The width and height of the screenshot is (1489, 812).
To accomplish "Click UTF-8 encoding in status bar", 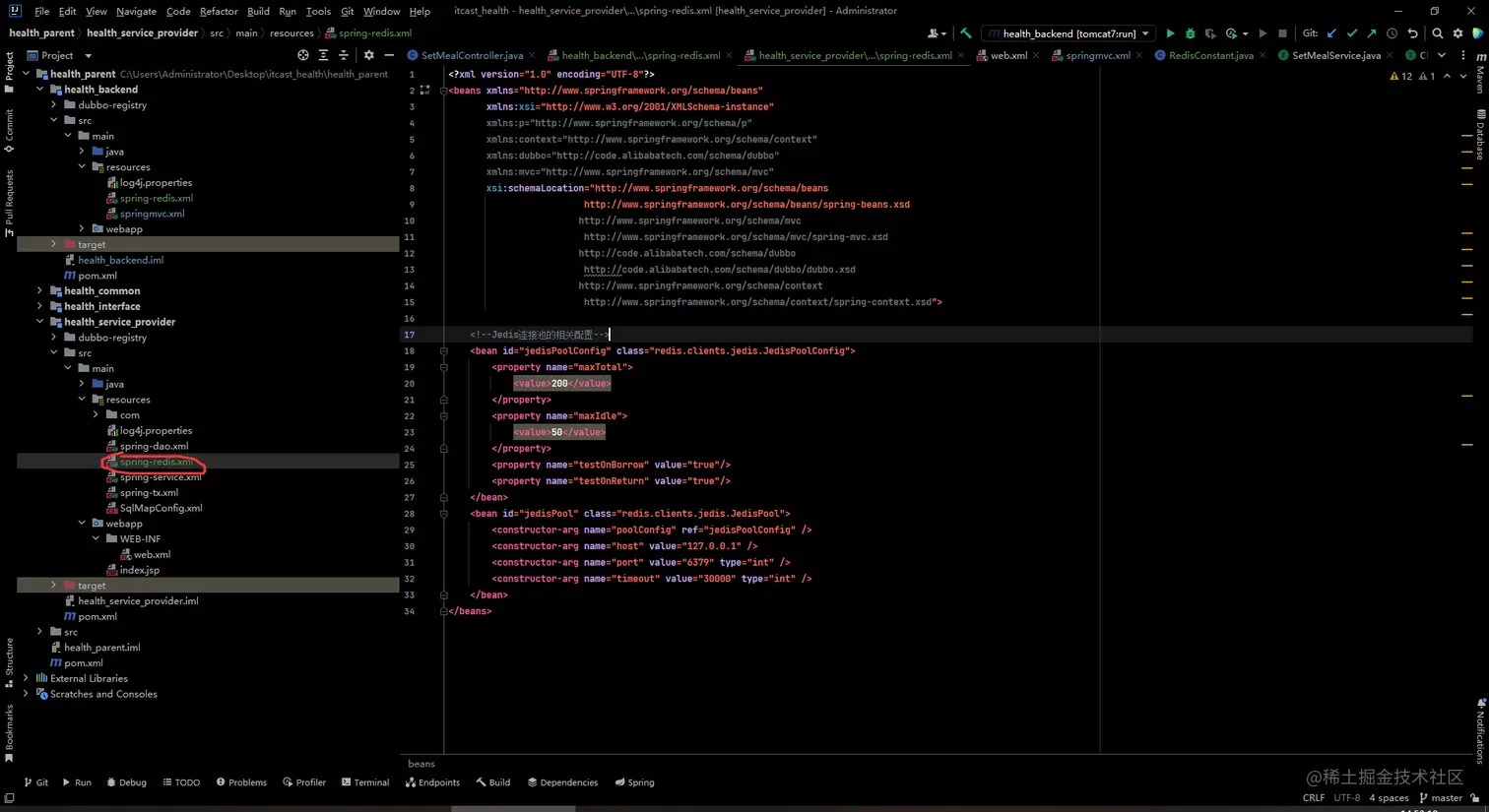I will pos(1346,798).
